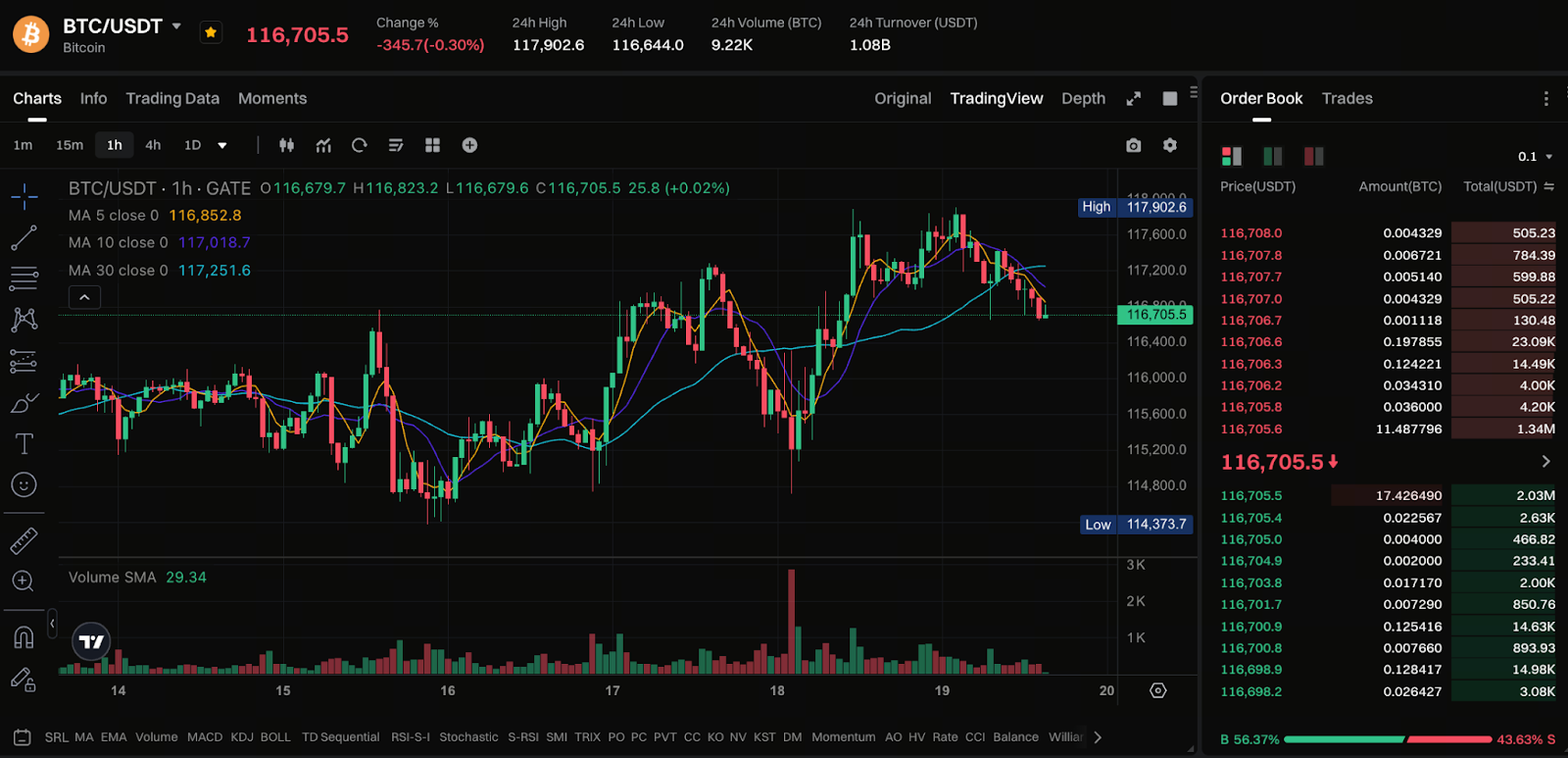Open chart settings gear
Image resolution: width=1568 pixels, height=758 pixels.
pyautogui.click(x=1170, y=145)
